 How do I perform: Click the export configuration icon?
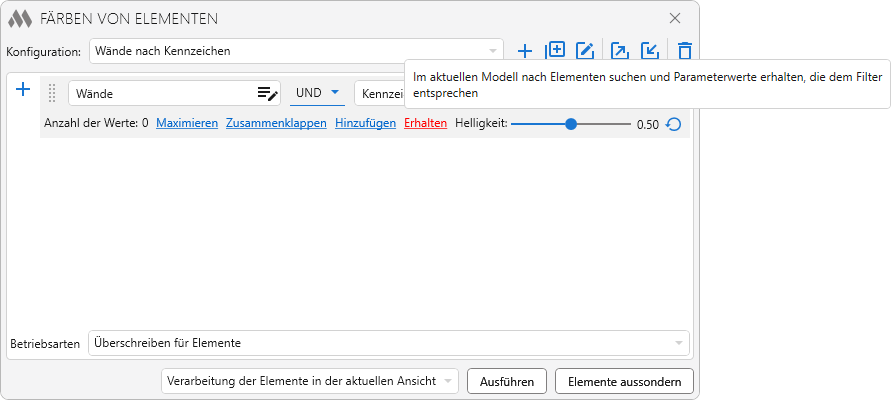coord(620,51)
